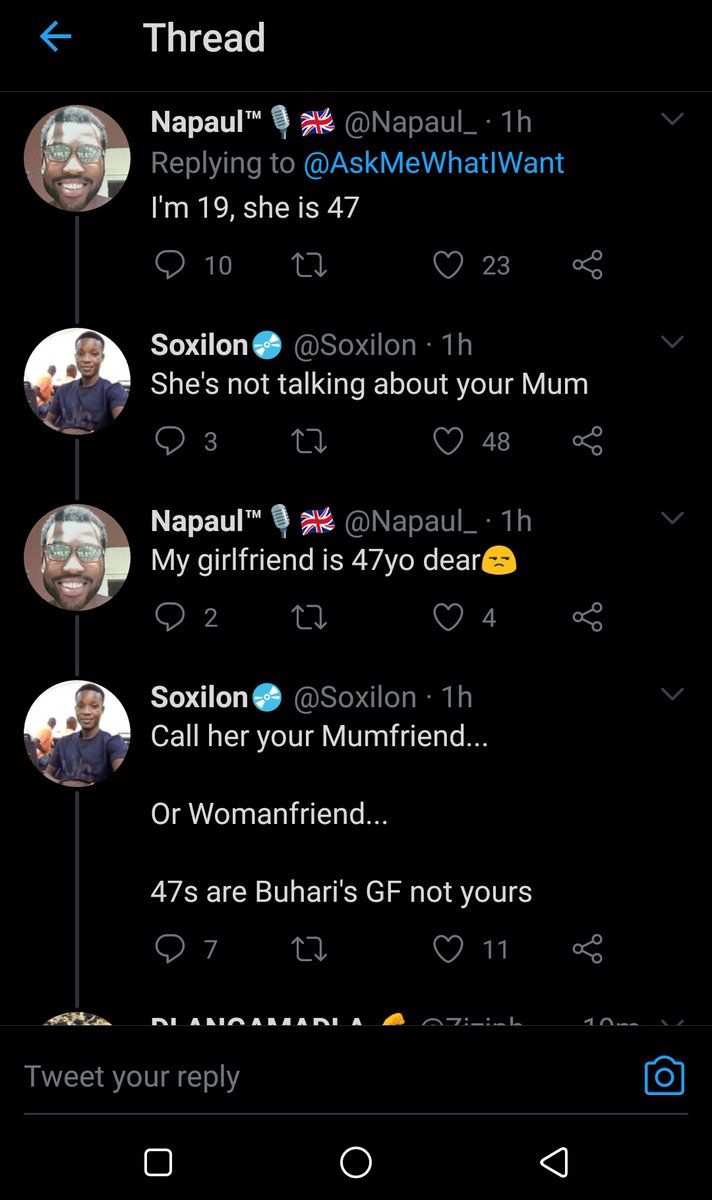The height and width of the screenshot is (1200, 712).
Task: Share the "My girlfriend is 47yo dear" tweet
Action: pos(587,617)
